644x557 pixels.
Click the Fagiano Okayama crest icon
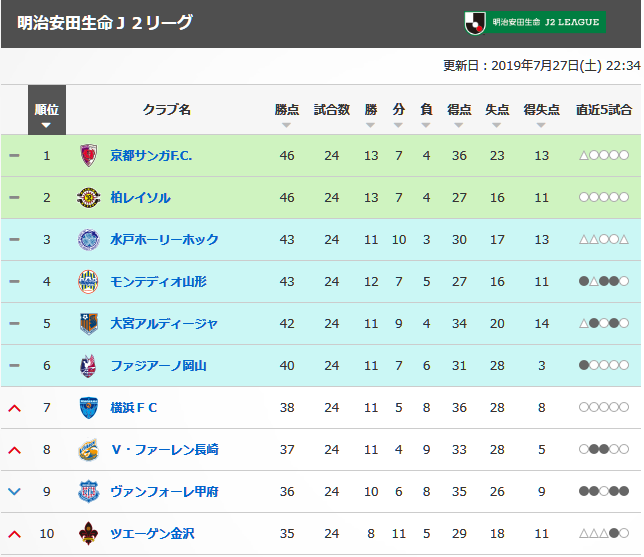88,366
